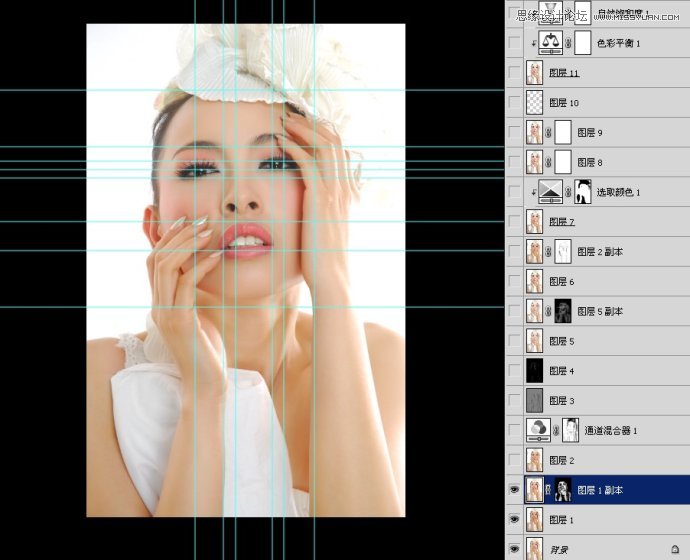This screenshot has width=690, height=560.
Task: Click the mask link icon on 图层 9
Action: pos(548,132)
